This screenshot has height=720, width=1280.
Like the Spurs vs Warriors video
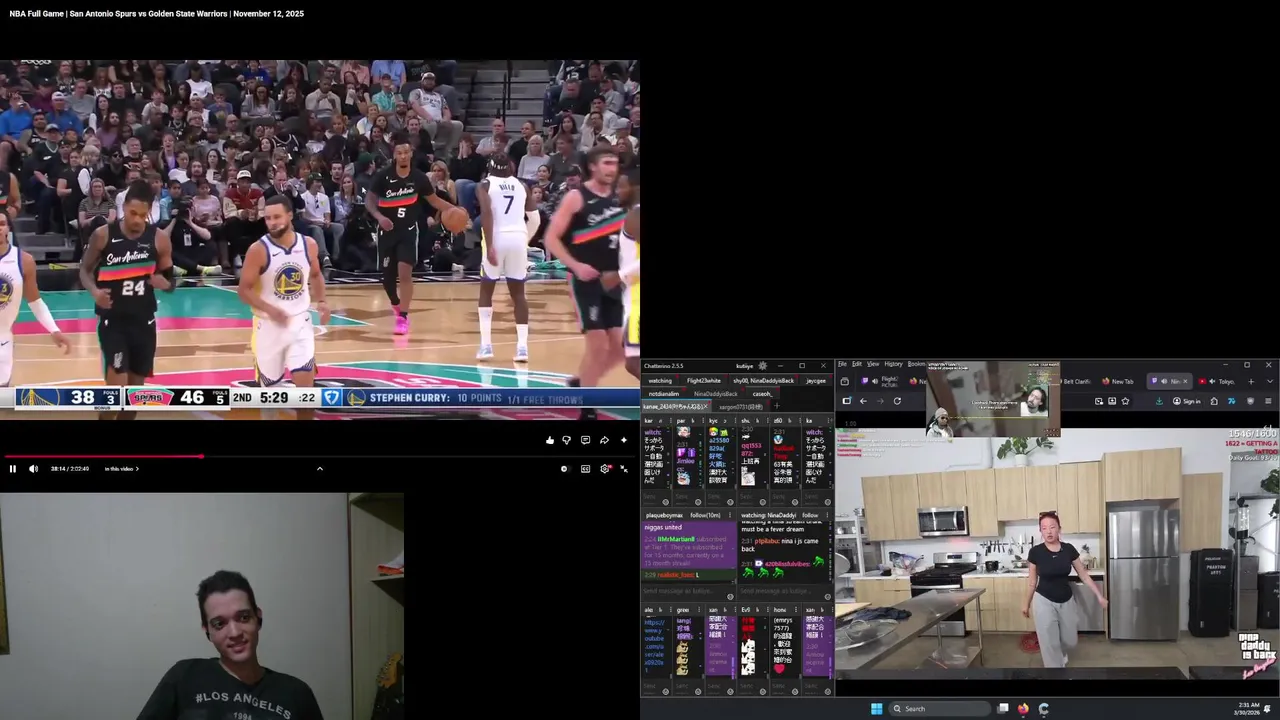(550, 440)
